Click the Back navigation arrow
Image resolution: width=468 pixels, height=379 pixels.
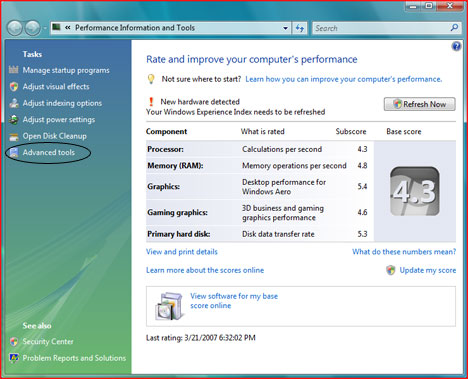[15, 28]
